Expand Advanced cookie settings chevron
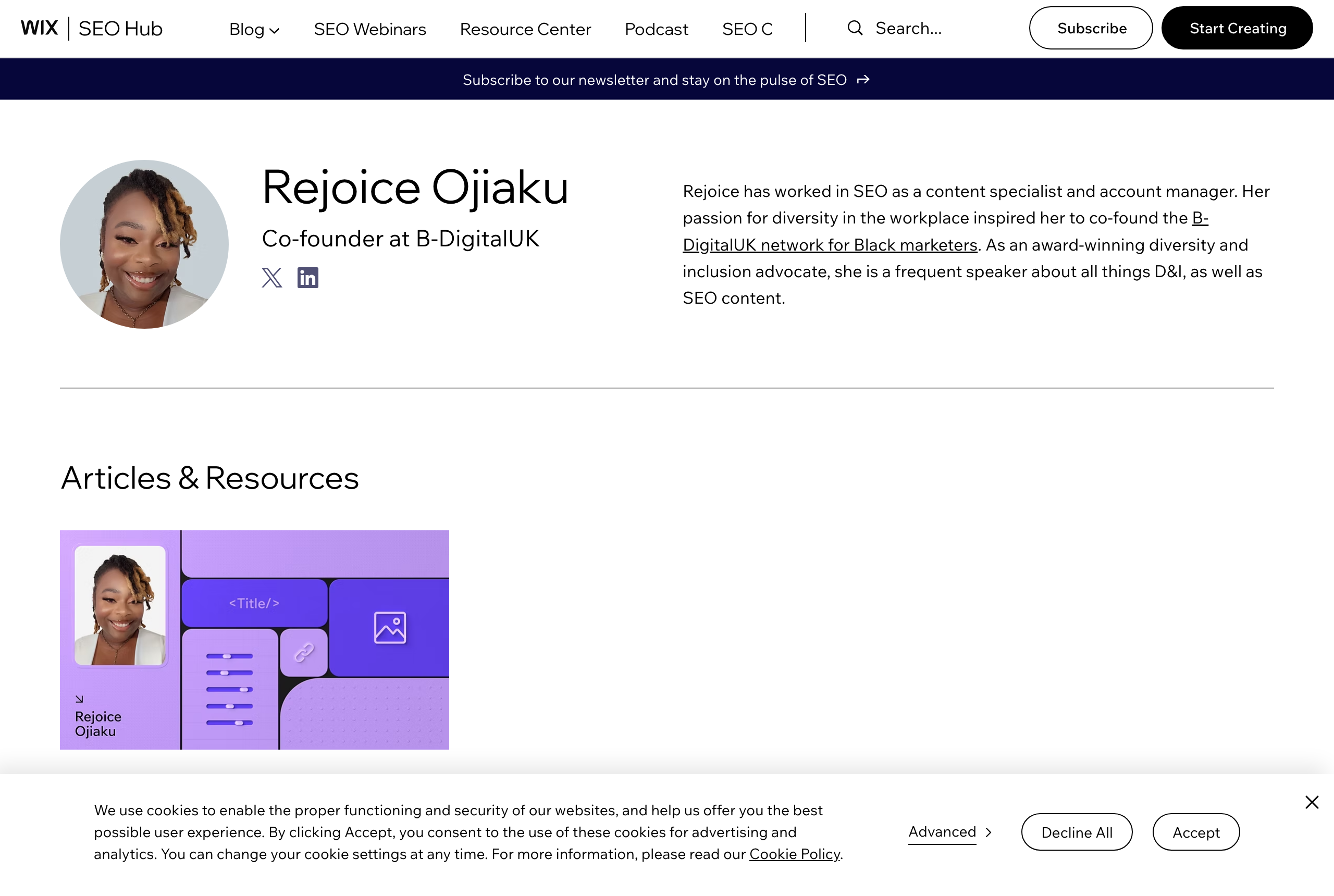1334x896 pixels. 988,832
